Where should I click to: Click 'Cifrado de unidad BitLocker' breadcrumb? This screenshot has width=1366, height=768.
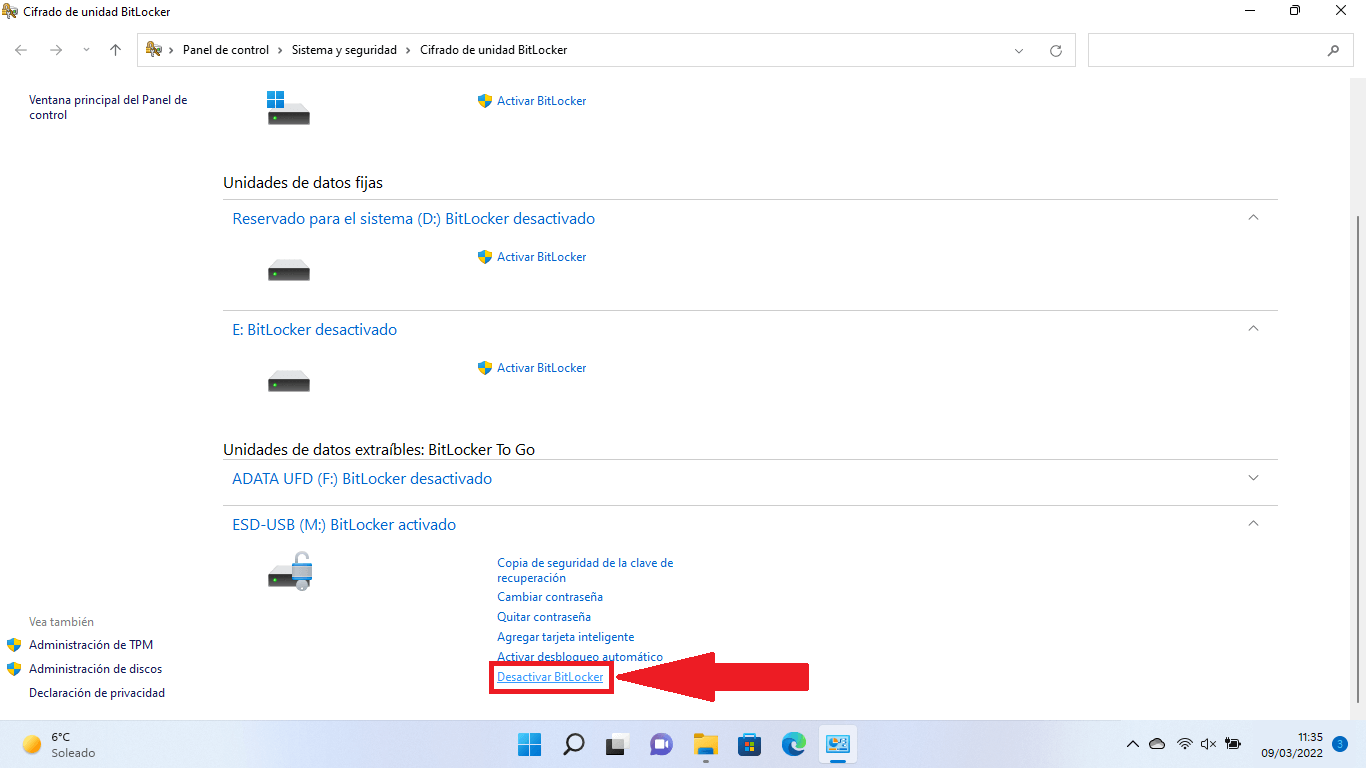tap(493, 50)
